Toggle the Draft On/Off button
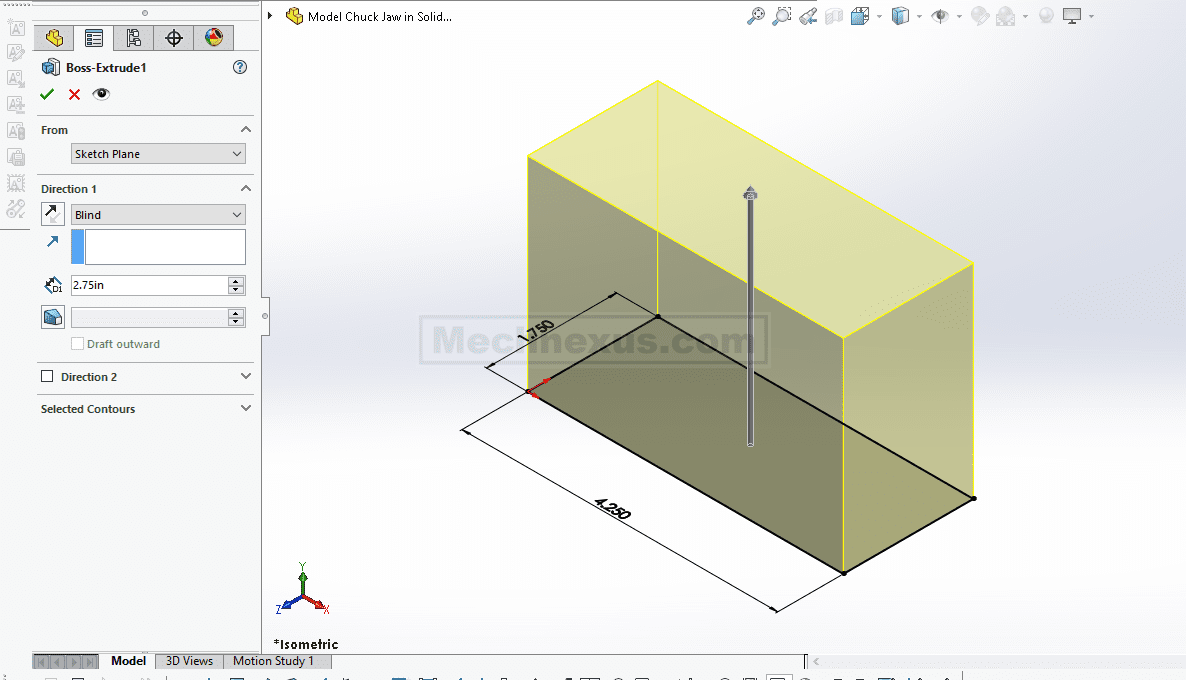The height and width of the screenshot is (680, 1186). pyautogui.click(x=52, y=317)
